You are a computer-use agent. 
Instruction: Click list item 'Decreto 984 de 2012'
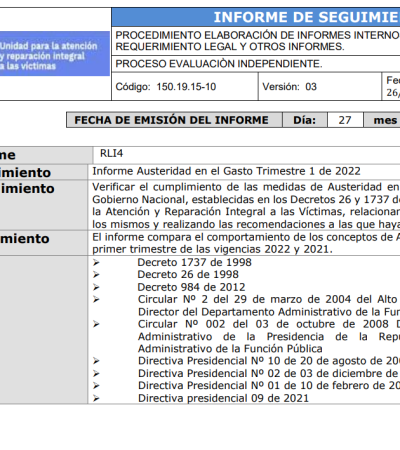tap(191, 287)
